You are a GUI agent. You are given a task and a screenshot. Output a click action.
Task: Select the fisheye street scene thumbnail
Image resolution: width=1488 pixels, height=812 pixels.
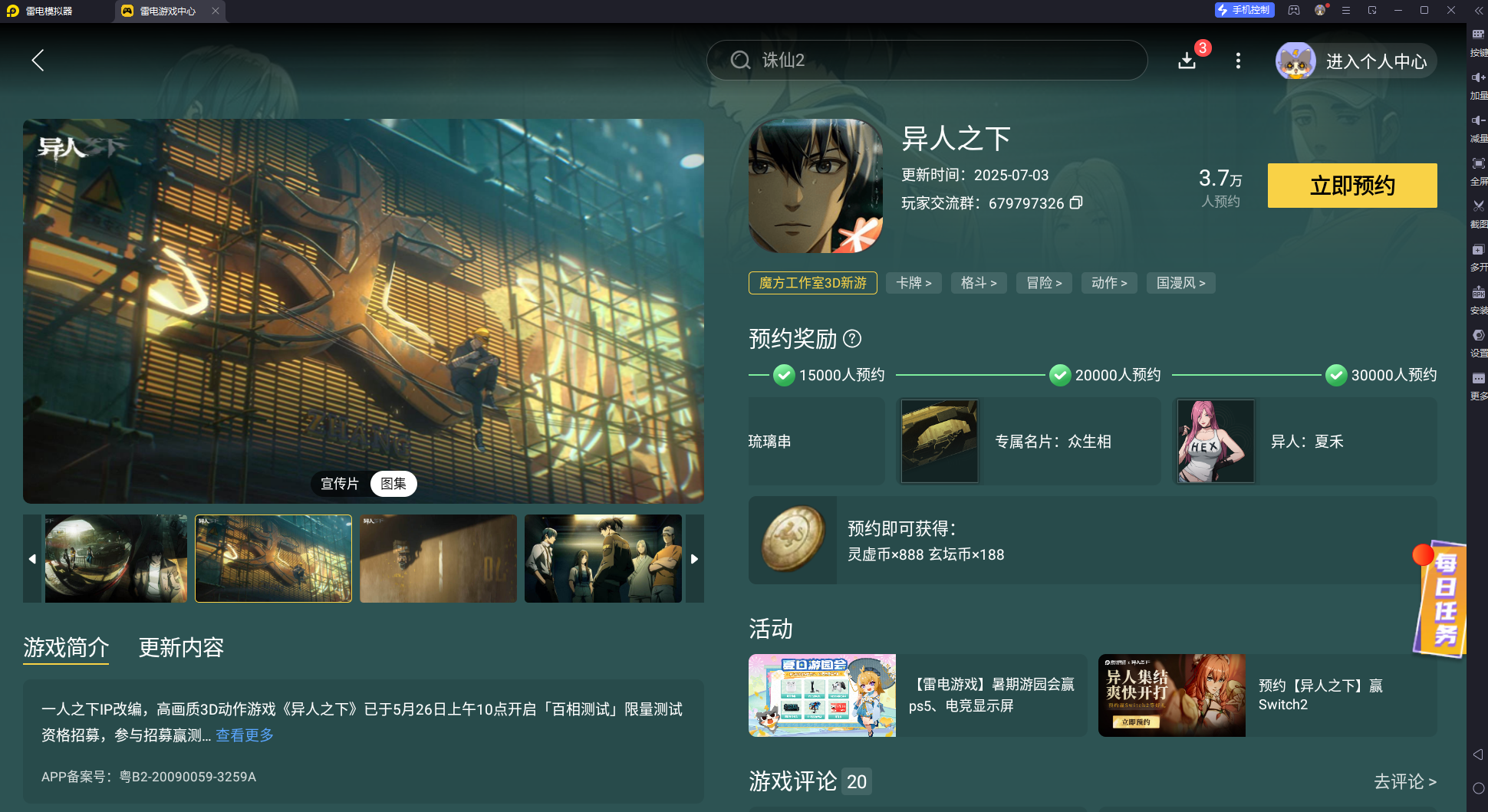pos(116,558)
